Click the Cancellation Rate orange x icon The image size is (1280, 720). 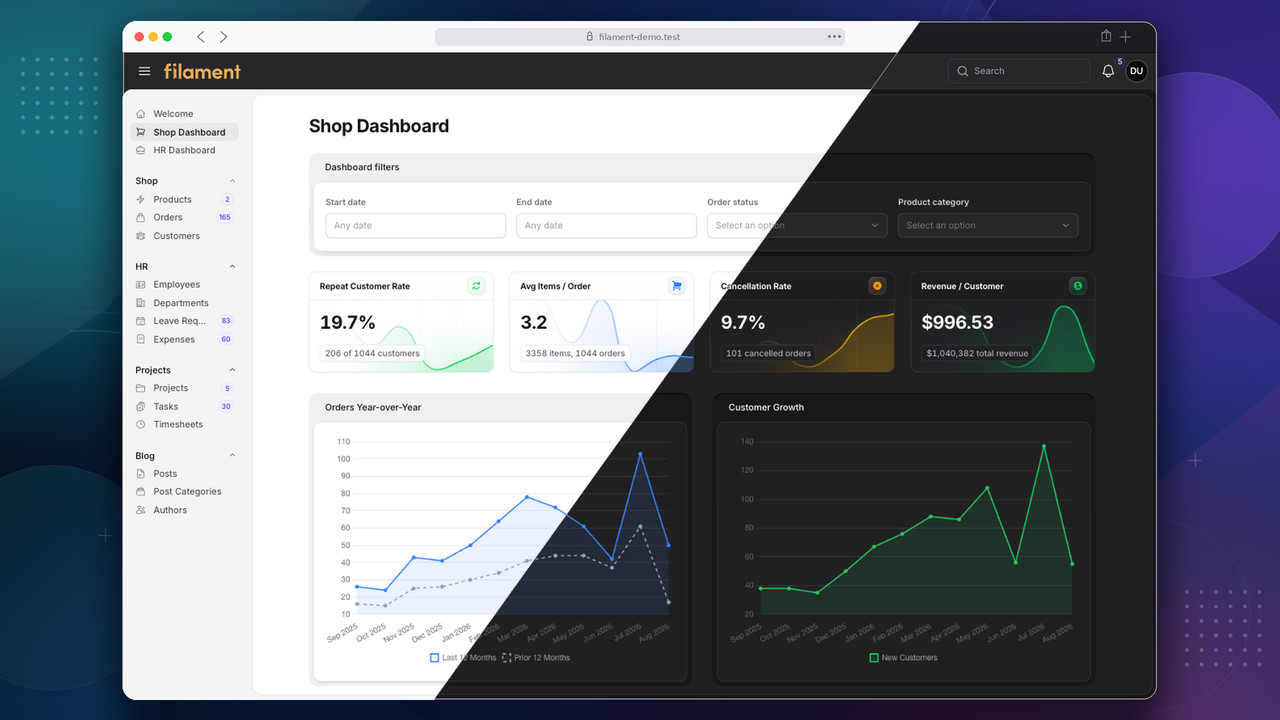(877, 286)
